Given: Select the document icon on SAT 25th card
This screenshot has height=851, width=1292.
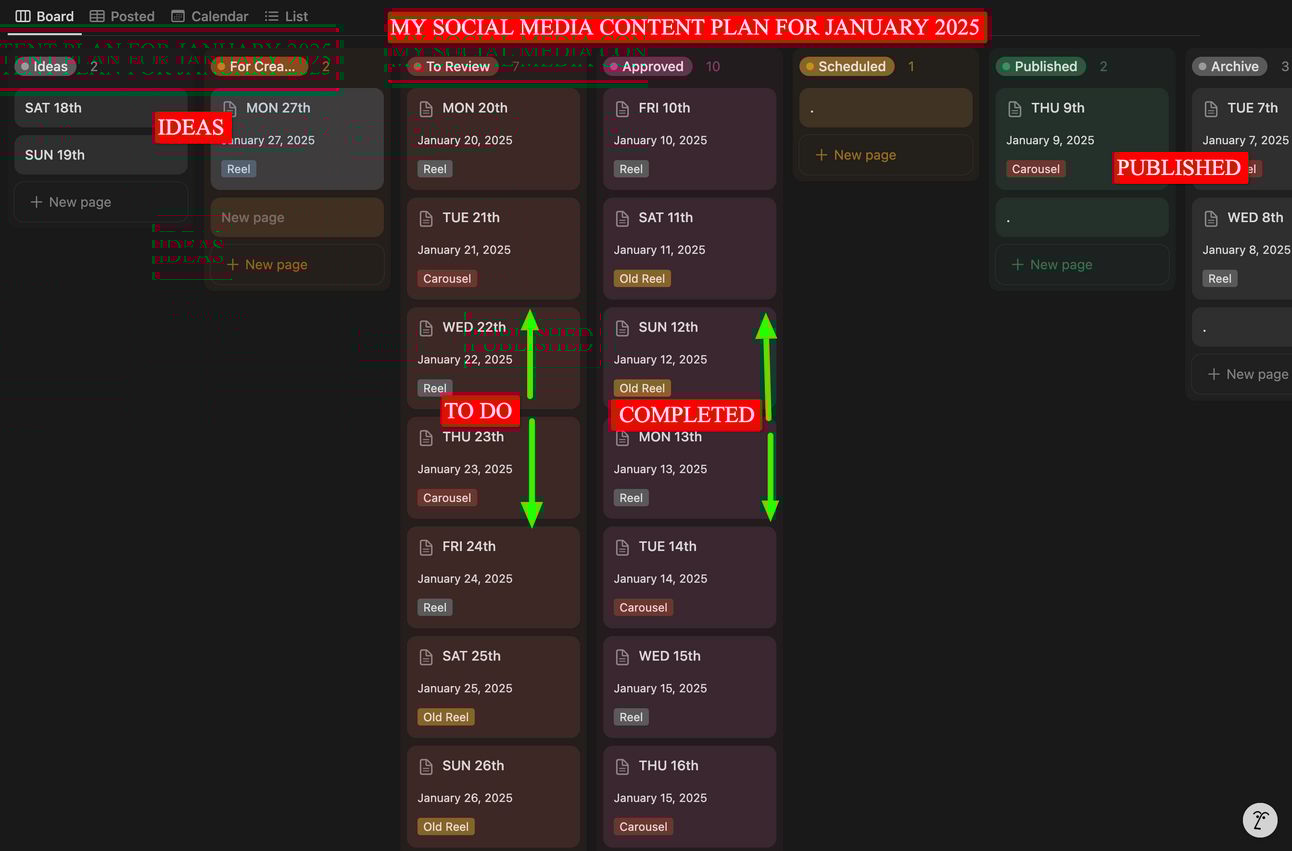Looking at the screenshot, I should point(425,656).
